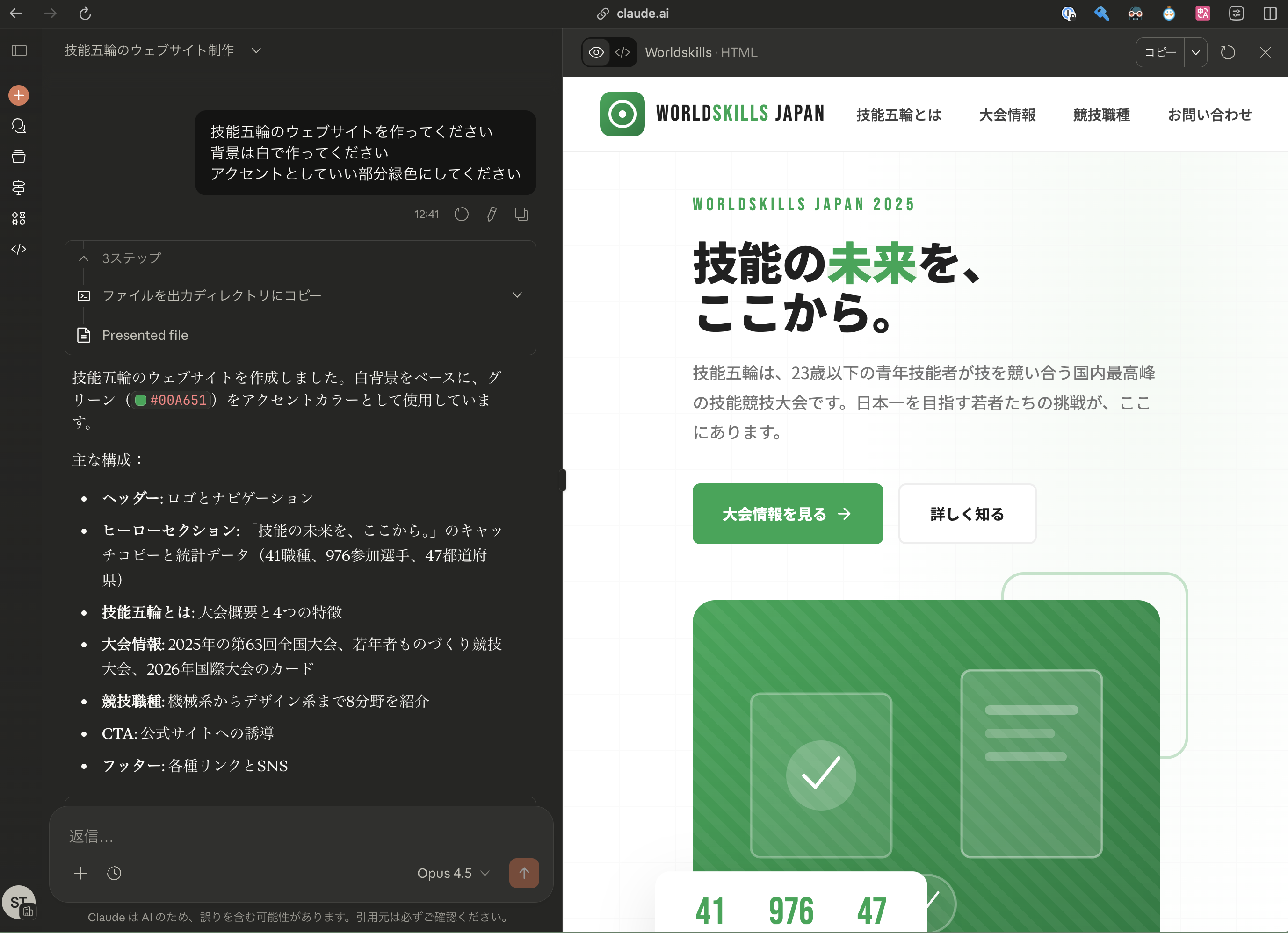Image resolution: width=1288 pixels, height=933 pixels.
Task: Open the round character extension icon
Action: pos(1169,14)
